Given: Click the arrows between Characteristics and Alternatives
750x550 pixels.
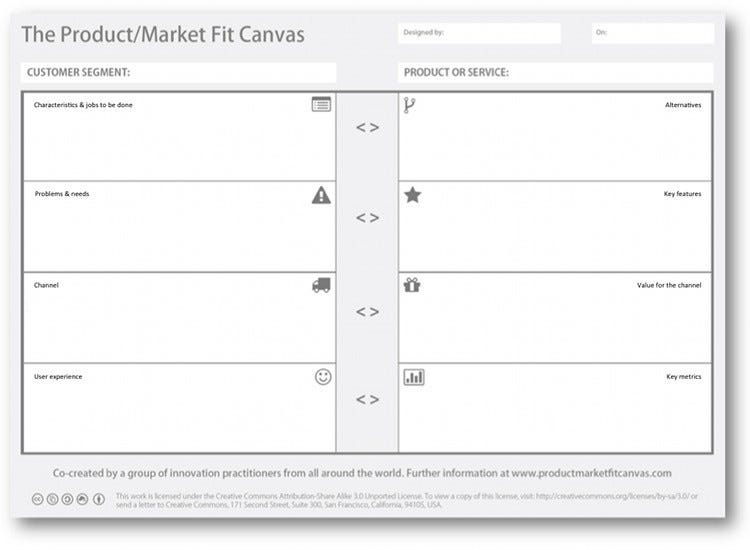Looking at the screenshot, I should click(367, 128).
